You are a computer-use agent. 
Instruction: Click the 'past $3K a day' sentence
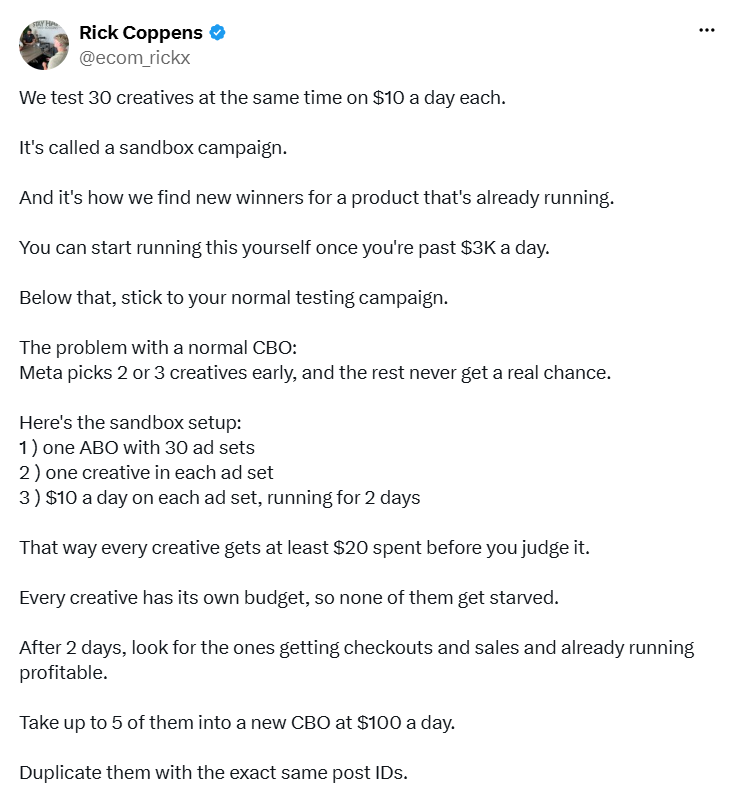pyautogui.click(x=284, y=248)
